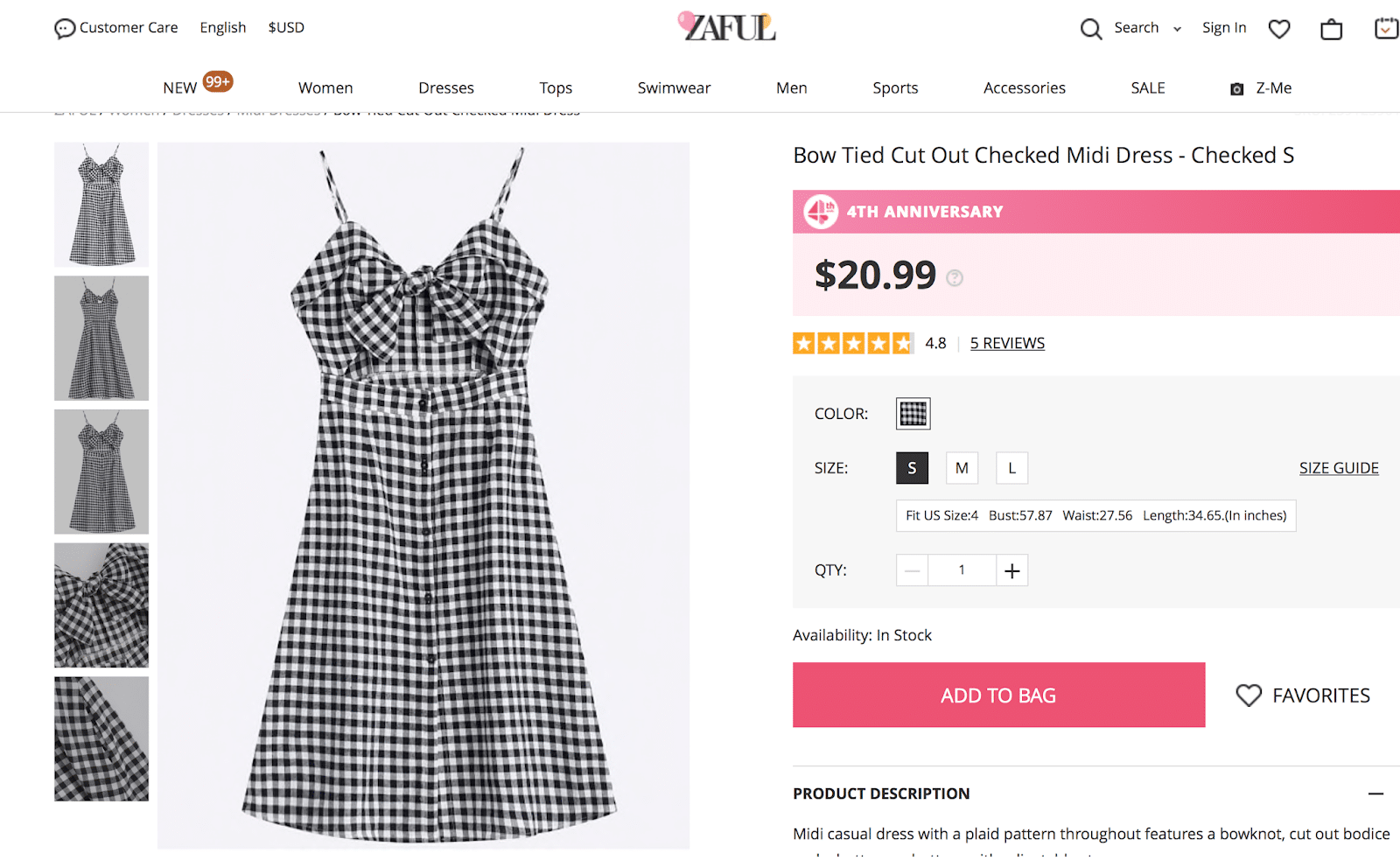Open the $USD currency selector
This screenshot has width=1400, height=860.
pyautogui.click(x=286, y=28)
